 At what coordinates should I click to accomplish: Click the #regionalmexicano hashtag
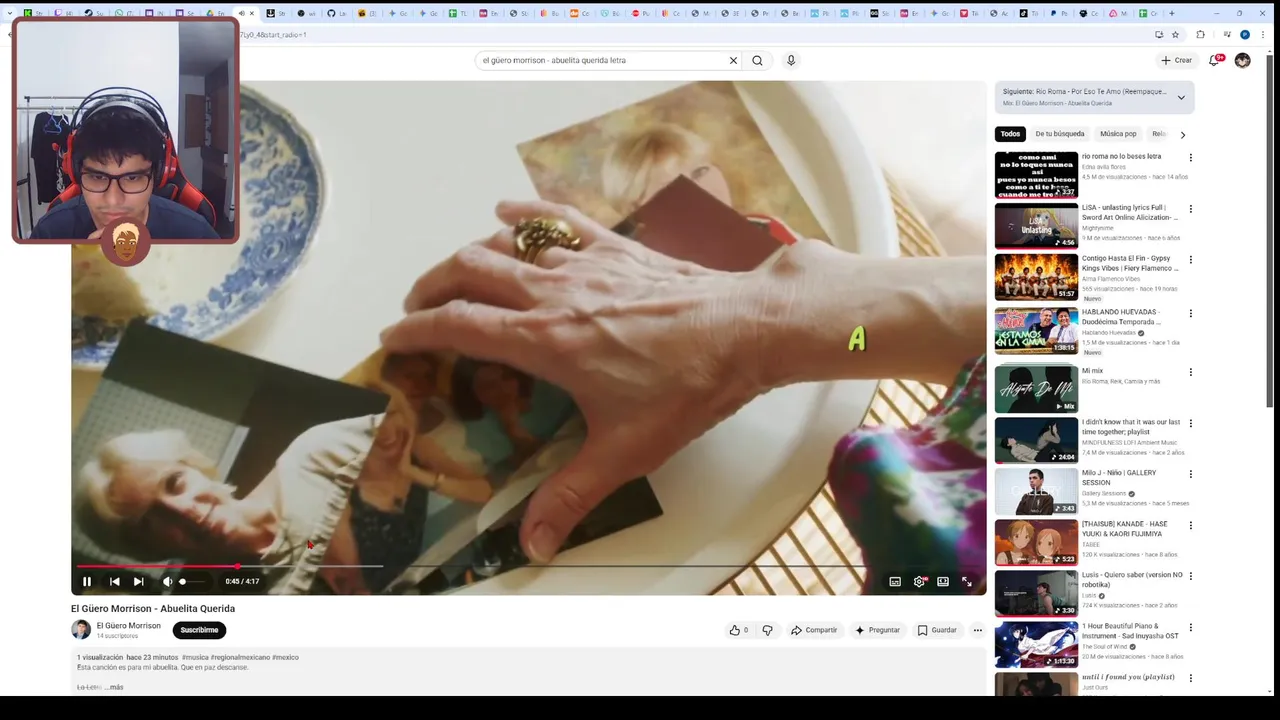[240, 657]
